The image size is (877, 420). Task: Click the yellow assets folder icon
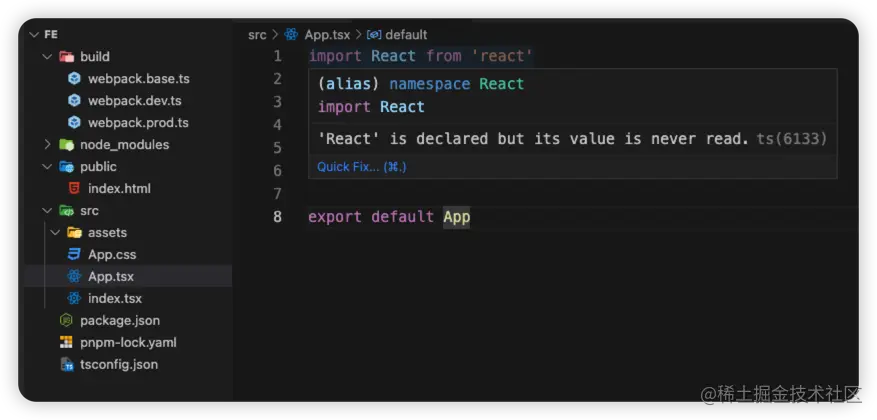pyautogui.click(x=74, y=232)
